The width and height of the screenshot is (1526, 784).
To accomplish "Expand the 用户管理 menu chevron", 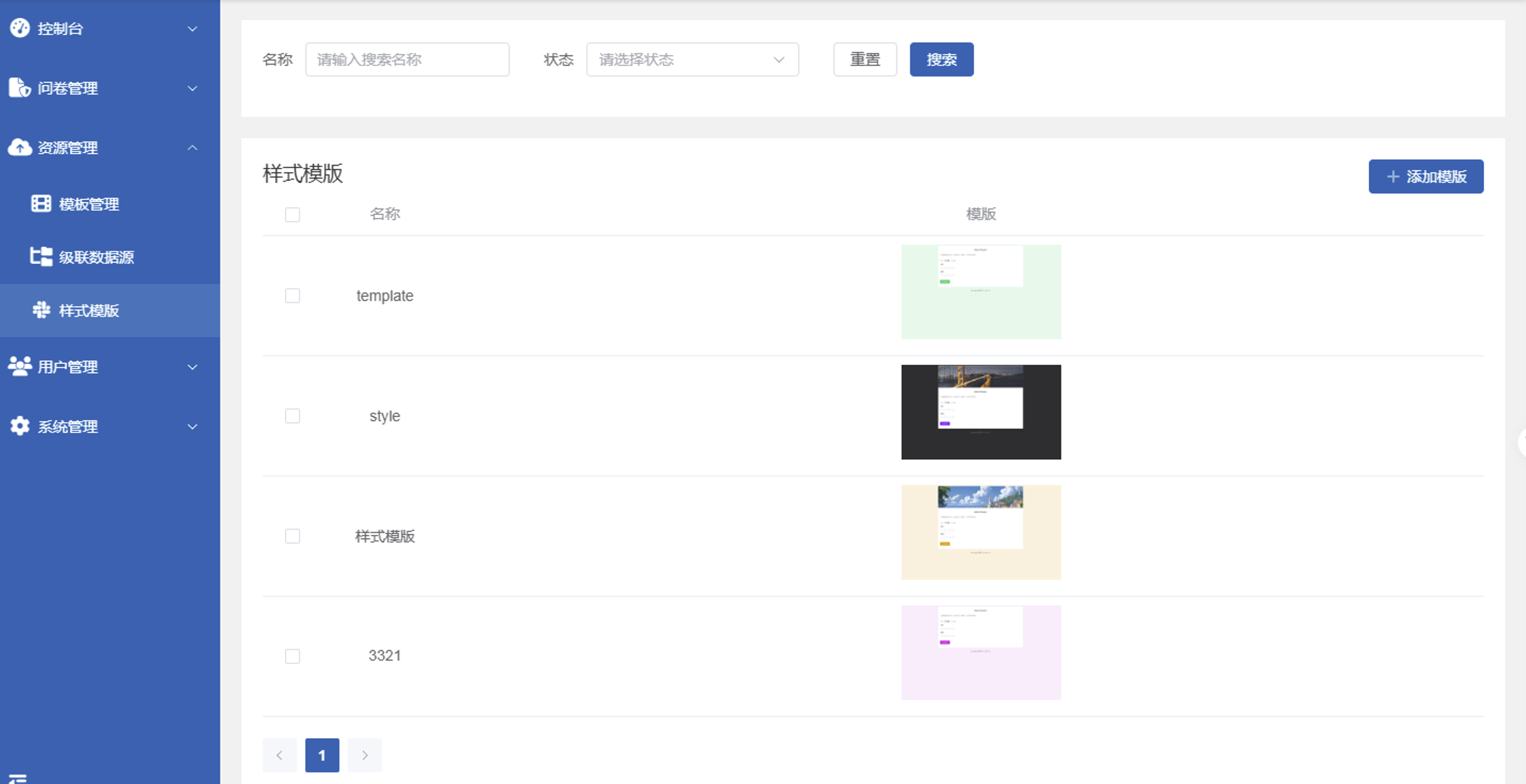I will 193,367.
